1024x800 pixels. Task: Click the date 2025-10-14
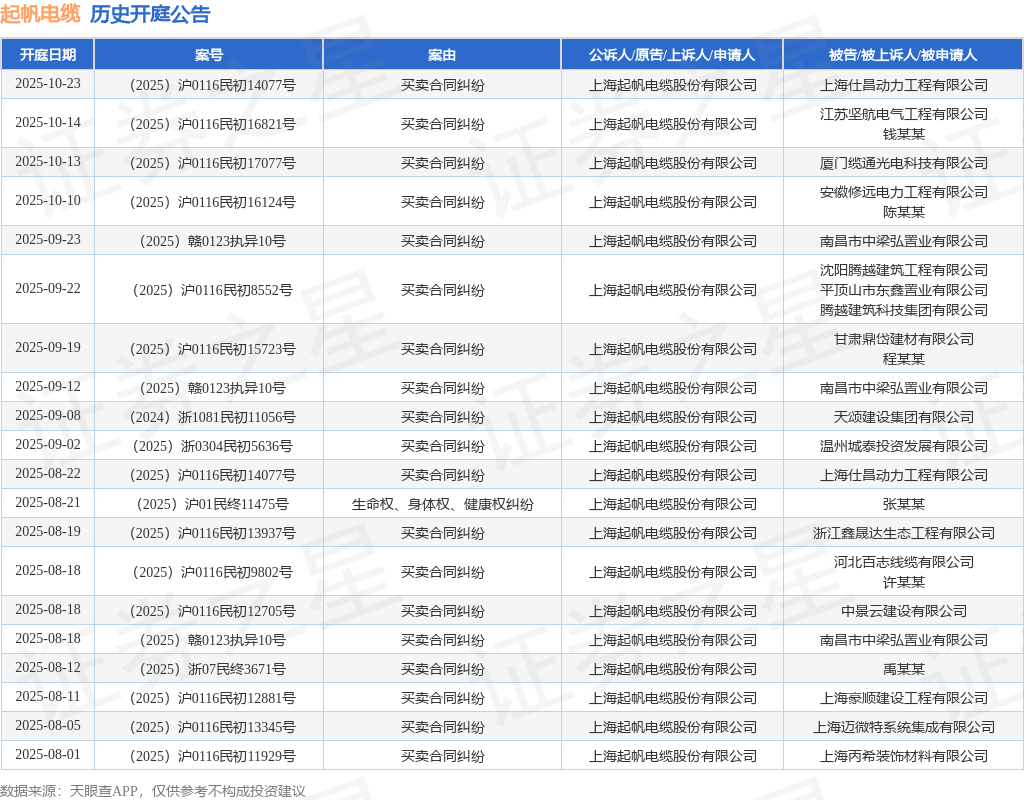pos(48,123)
